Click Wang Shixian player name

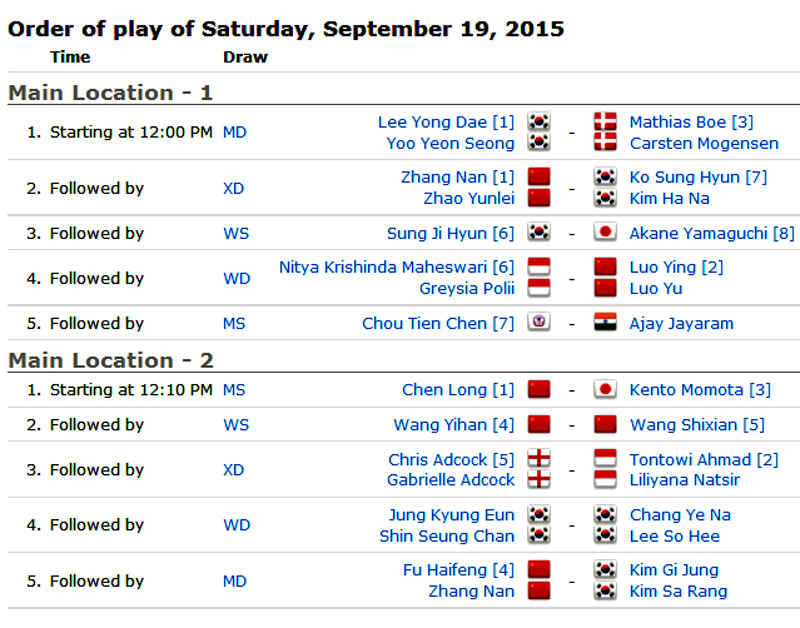pyautogui.click(x=697, y=425)
